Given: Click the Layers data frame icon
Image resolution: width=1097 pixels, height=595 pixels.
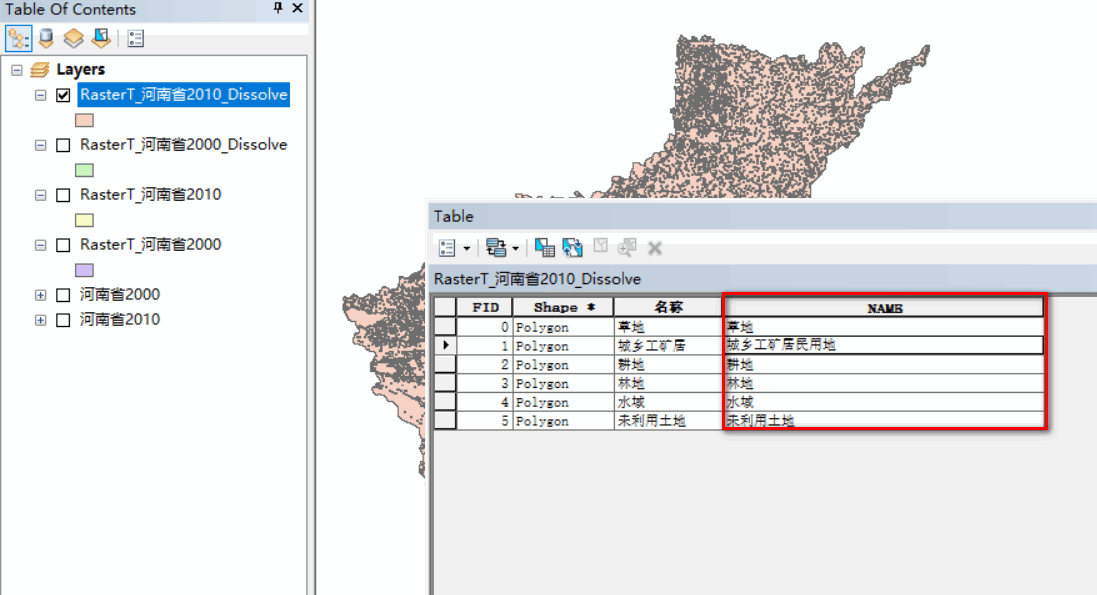Looking at the screenshot, I should pyautogui.click(x=40, y=69).
